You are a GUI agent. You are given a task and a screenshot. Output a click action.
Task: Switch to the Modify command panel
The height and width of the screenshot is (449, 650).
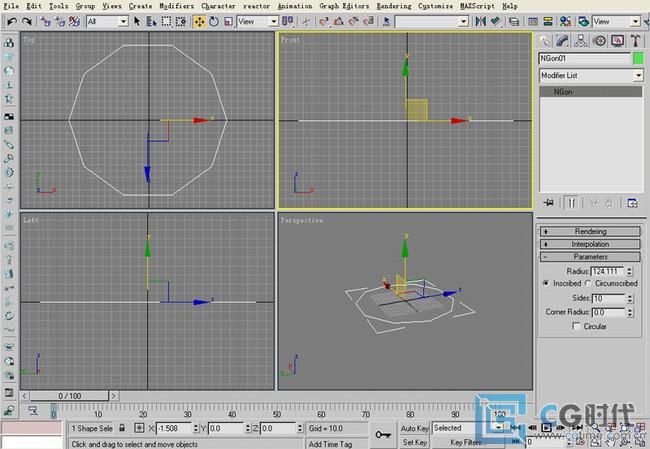(x=563, y=41)
